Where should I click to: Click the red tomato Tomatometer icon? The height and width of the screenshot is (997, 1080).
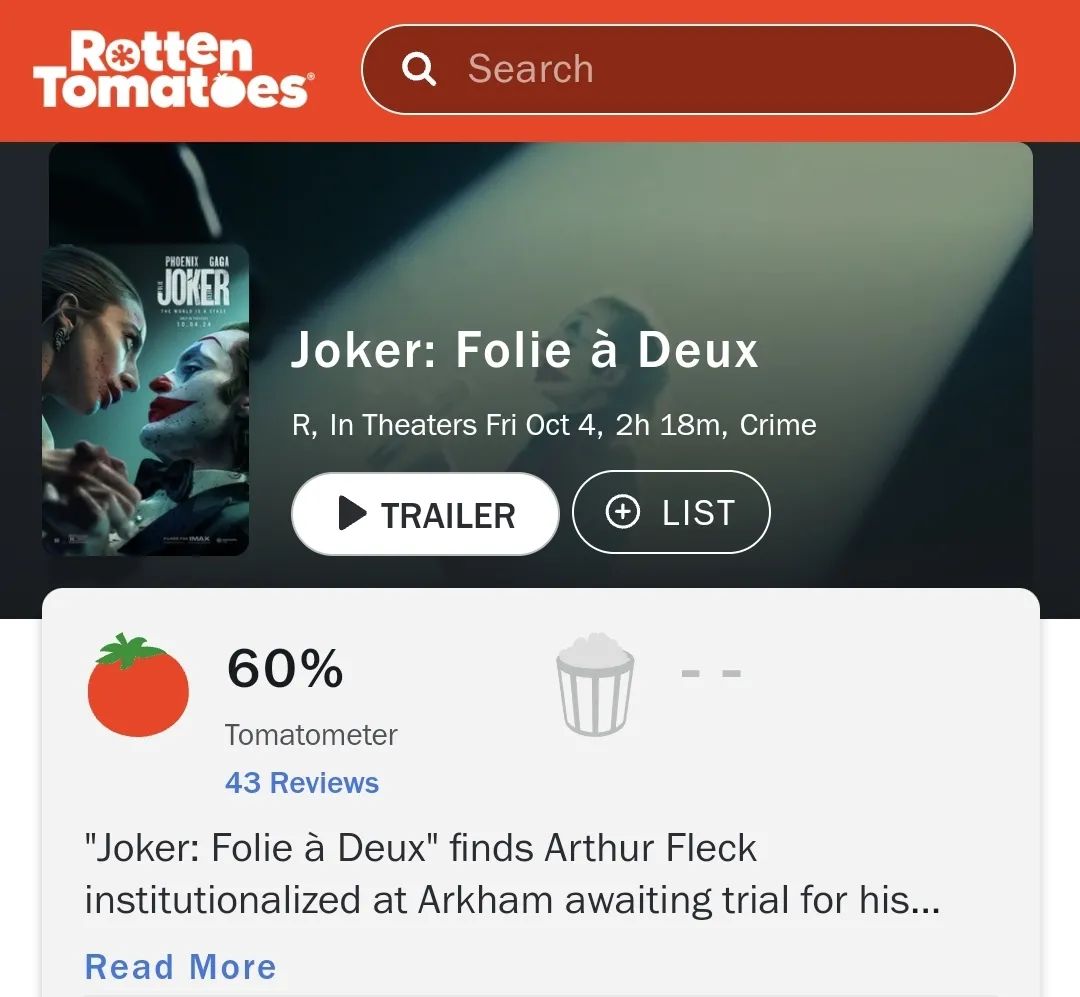pyautogui.click(x=138, y=685)
